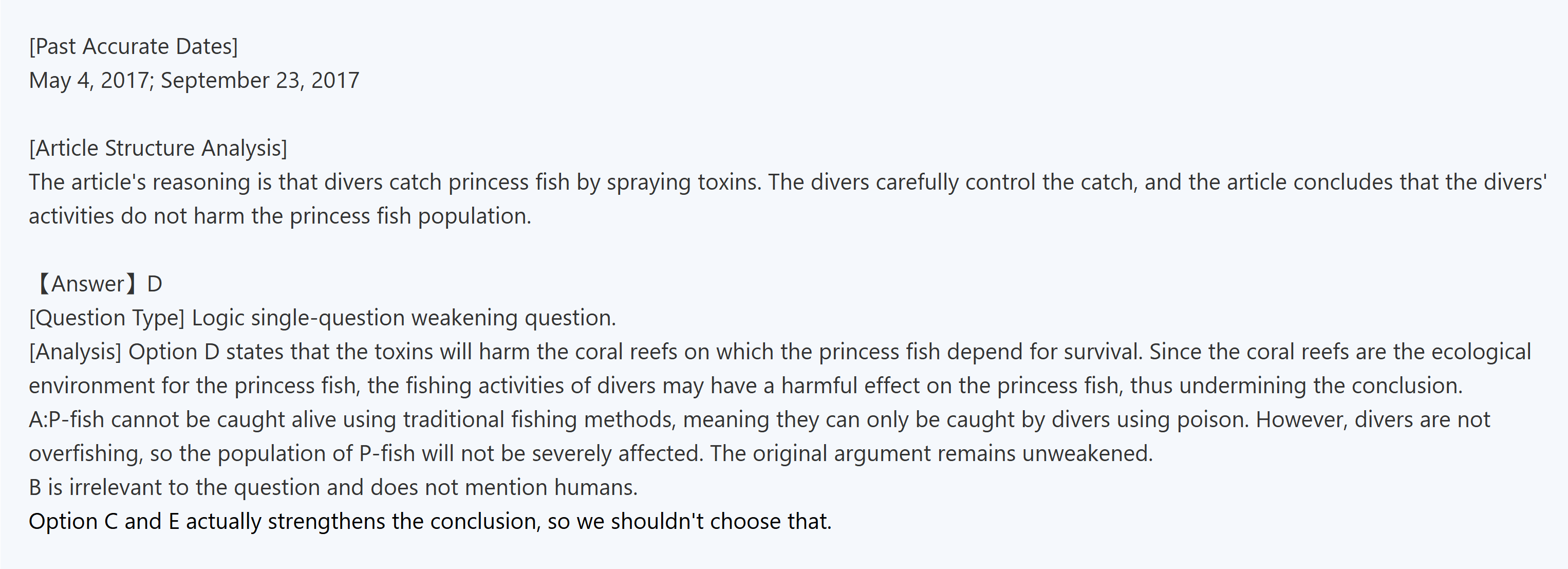The height and width of the screenshot is (569, 1568).
Task: Click the answer letter "D" after 【Answer】
Action: point(155,284)
